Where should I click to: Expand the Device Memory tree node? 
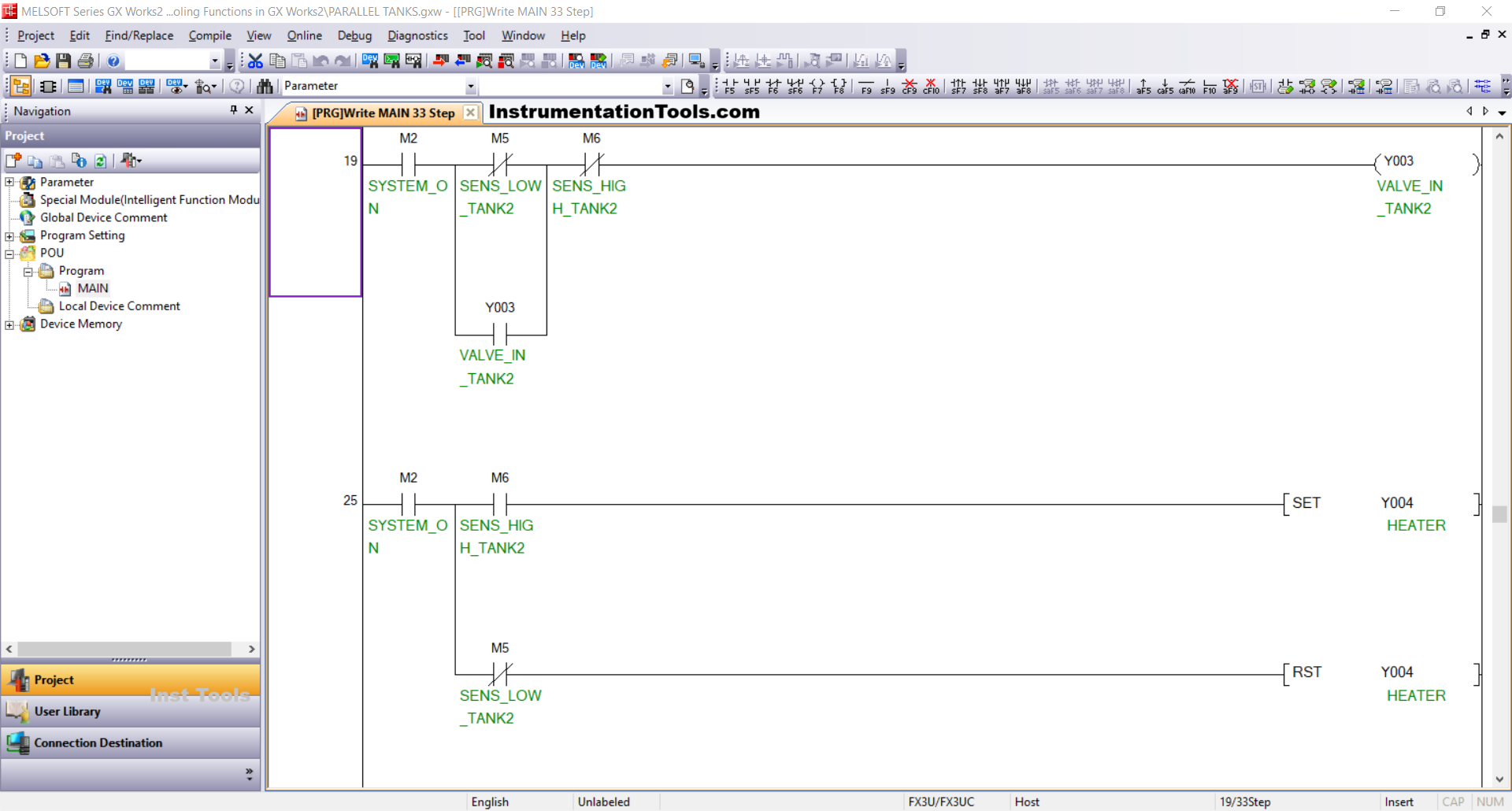(9, 324)
